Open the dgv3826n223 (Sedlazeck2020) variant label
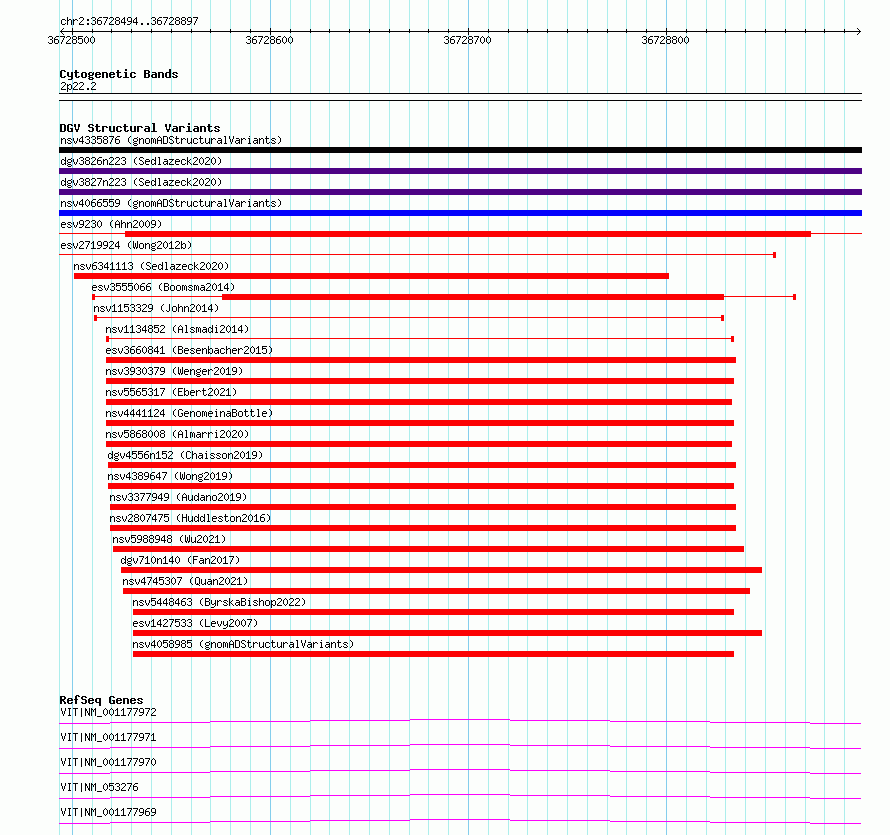 coord(141,161)
